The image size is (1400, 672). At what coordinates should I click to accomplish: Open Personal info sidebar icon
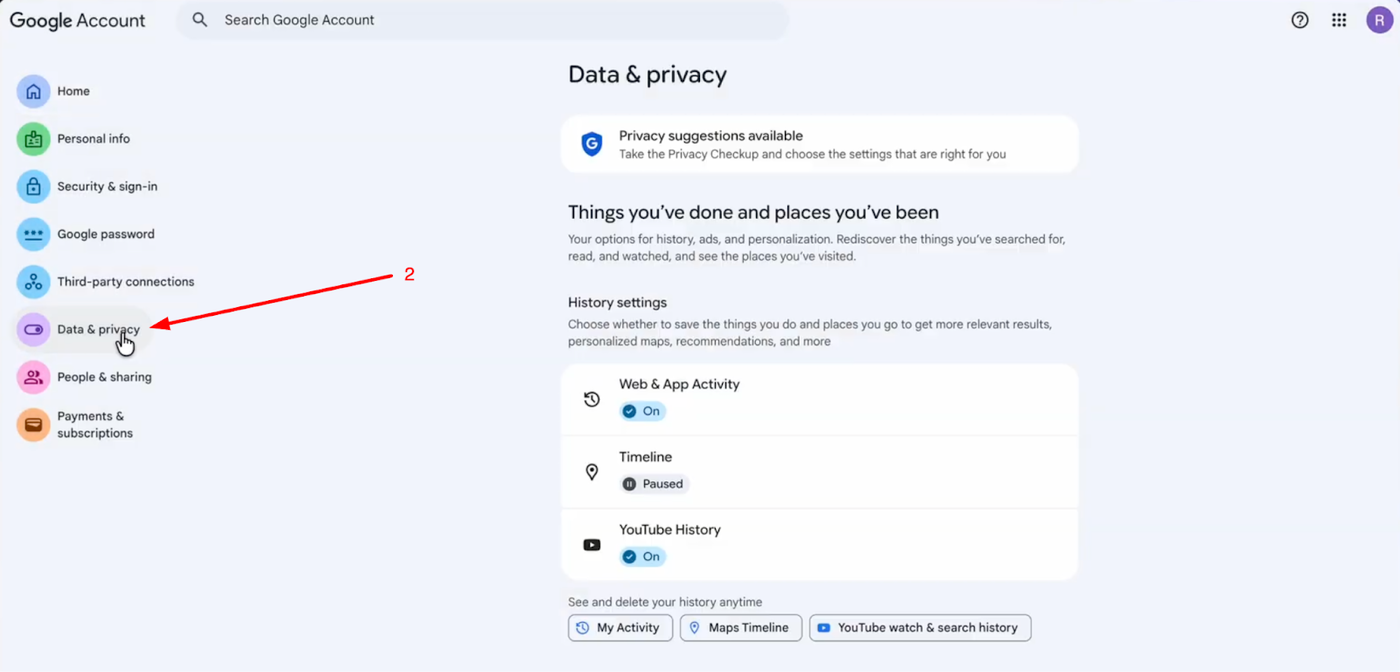coord(33,139)
